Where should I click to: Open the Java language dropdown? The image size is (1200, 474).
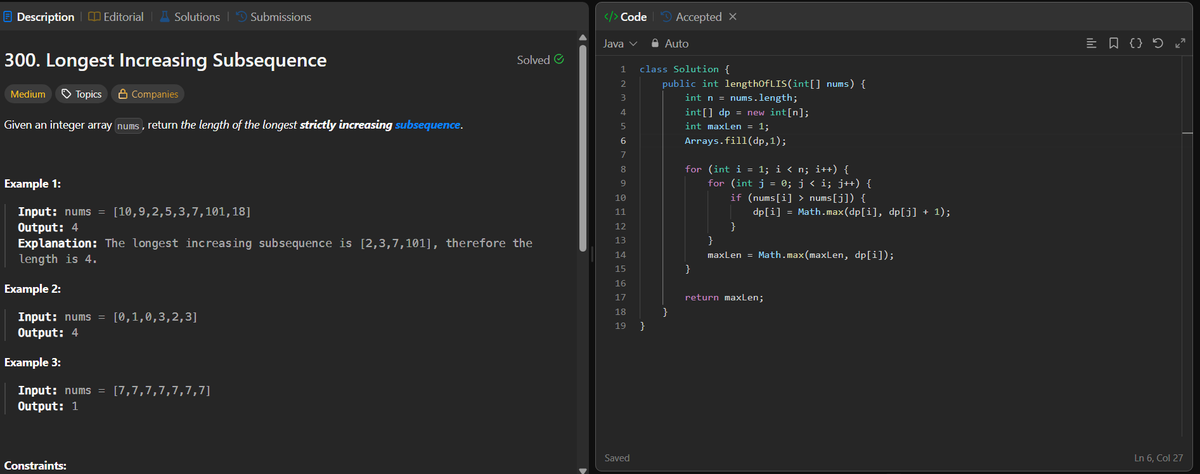pos(622,44)
